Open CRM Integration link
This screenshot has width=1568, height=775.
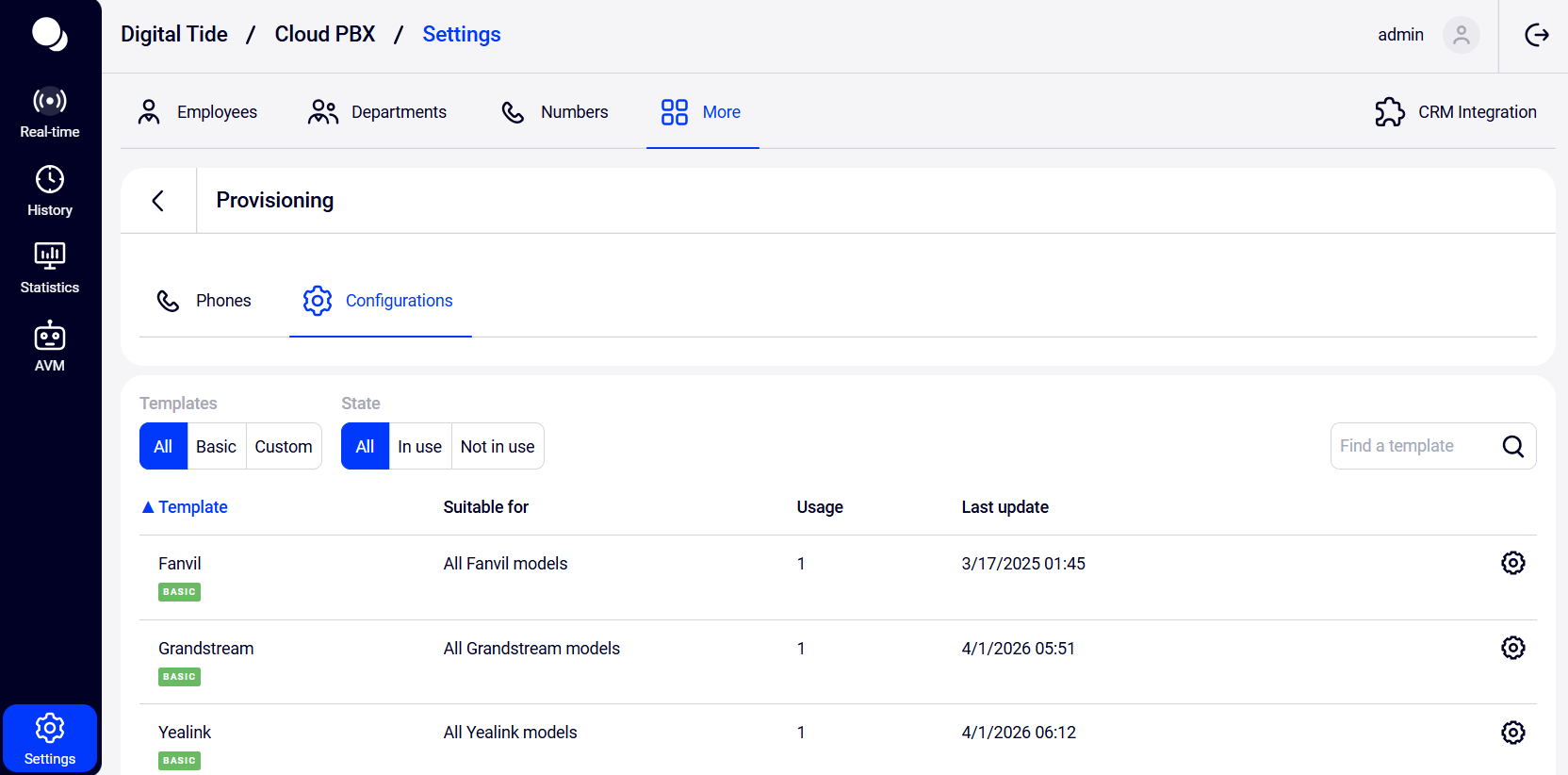1456,112
